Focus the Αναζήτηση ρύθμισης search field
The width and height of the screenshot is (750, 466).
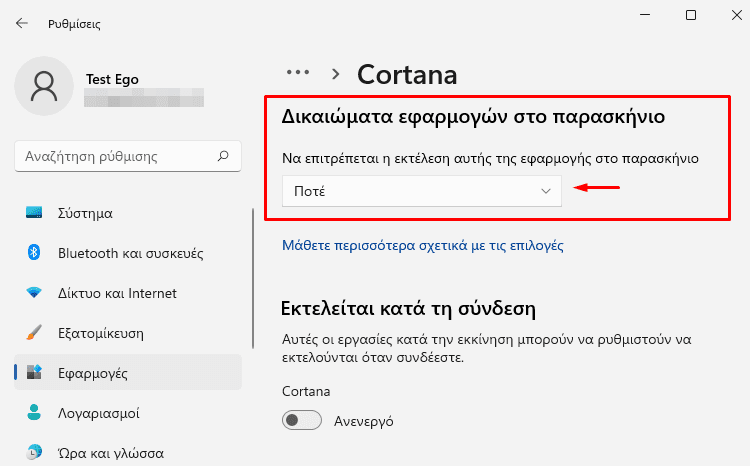pyautogui.click(x=128, y=156)
